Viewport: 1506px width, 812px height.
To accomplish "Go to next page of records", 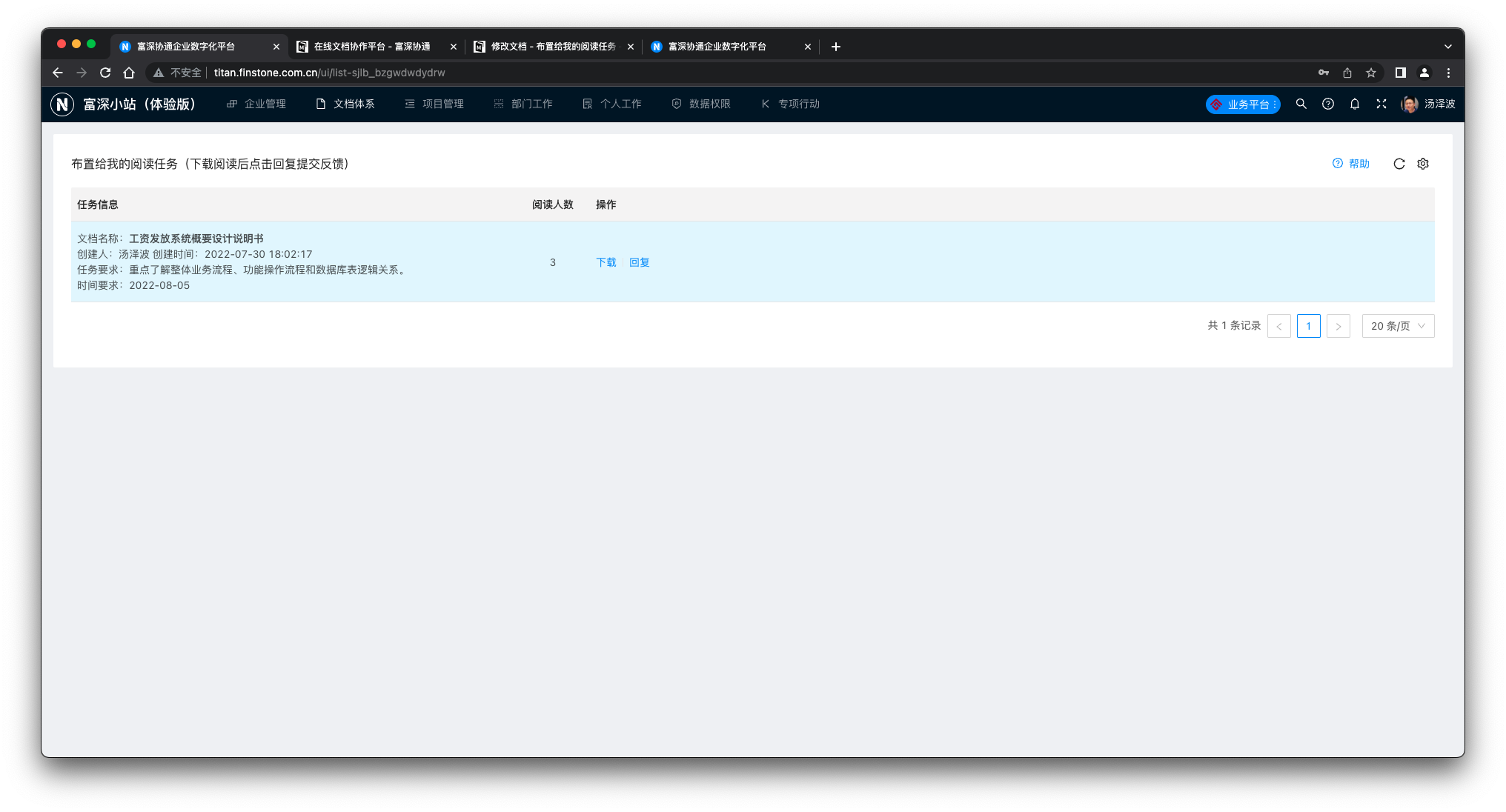I will click(1338, 326).
